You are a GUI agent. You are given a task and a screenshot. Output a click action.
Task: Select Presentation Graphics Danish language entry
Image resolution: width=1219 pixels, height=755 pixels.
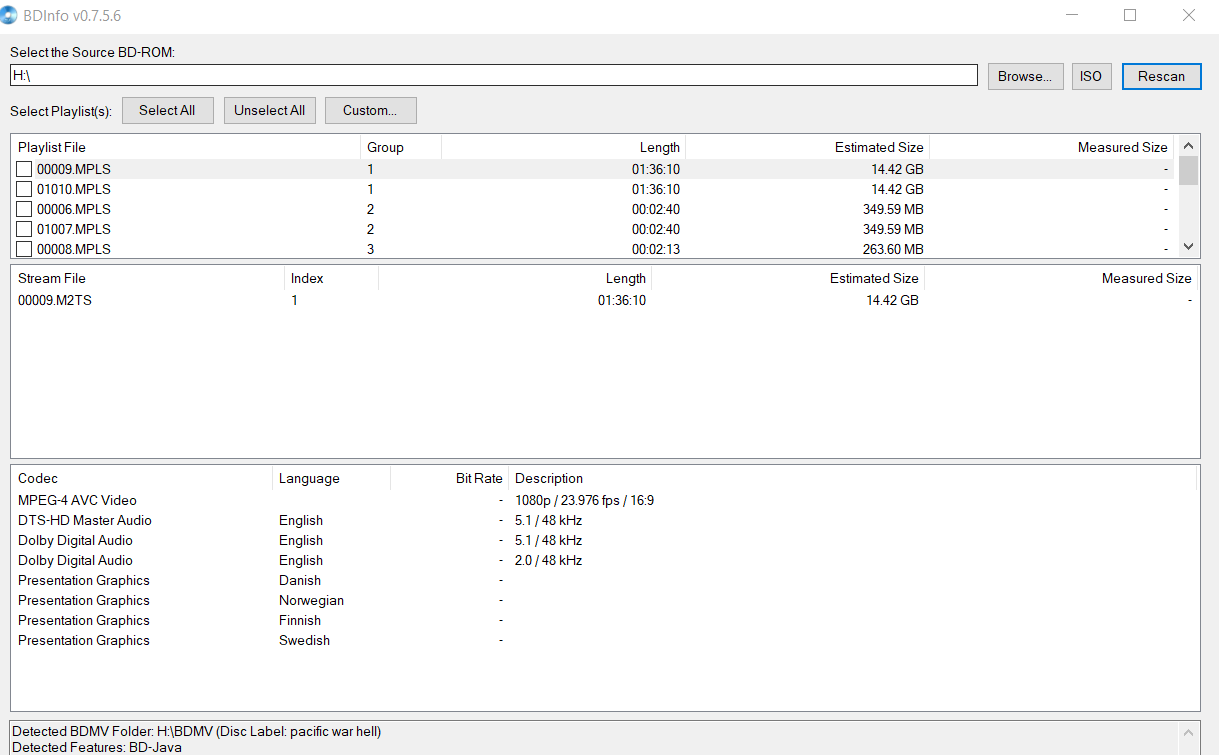(300, 580)
